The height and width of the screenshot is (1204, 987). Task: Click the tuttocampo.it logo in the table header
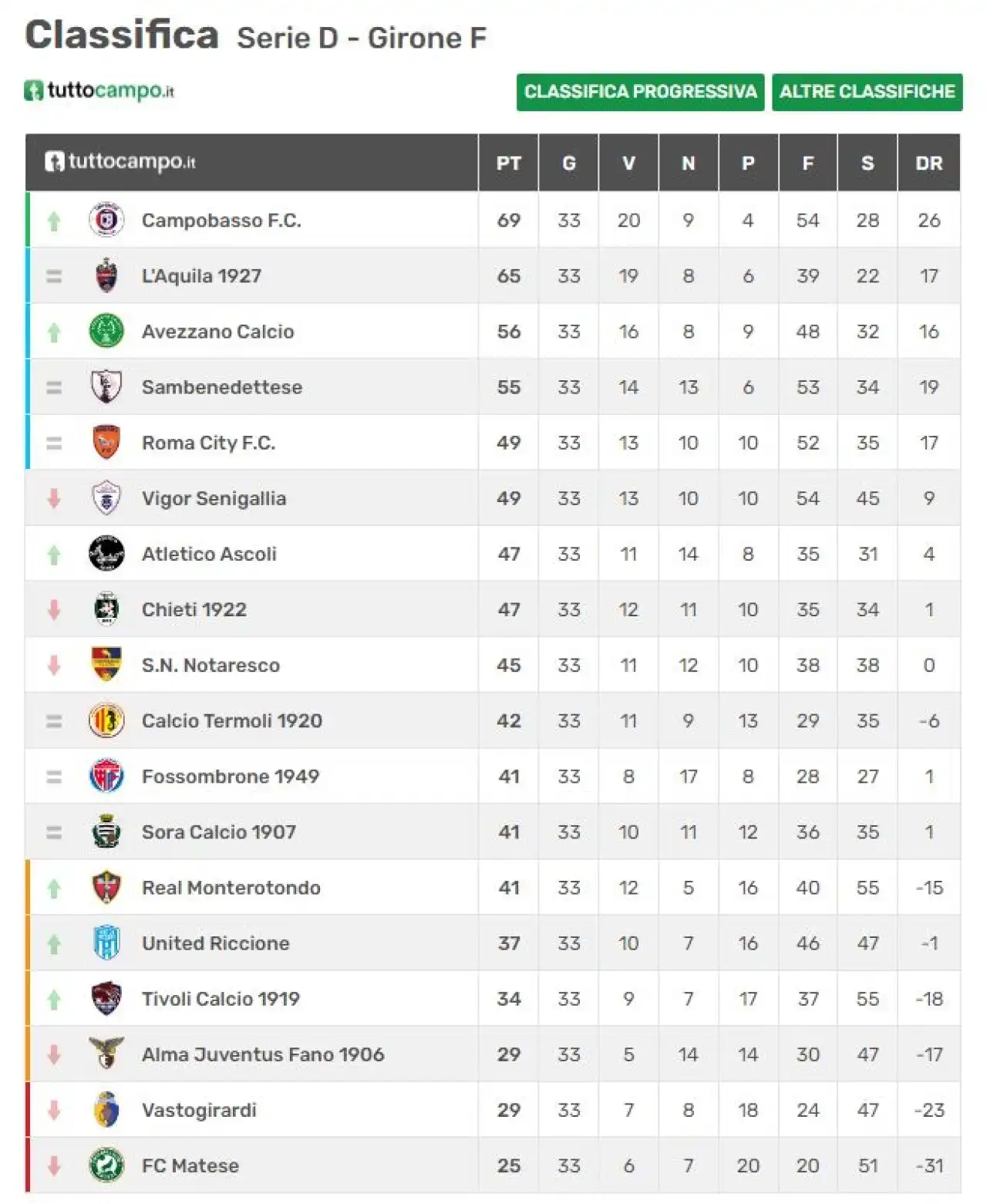[120, 161]
